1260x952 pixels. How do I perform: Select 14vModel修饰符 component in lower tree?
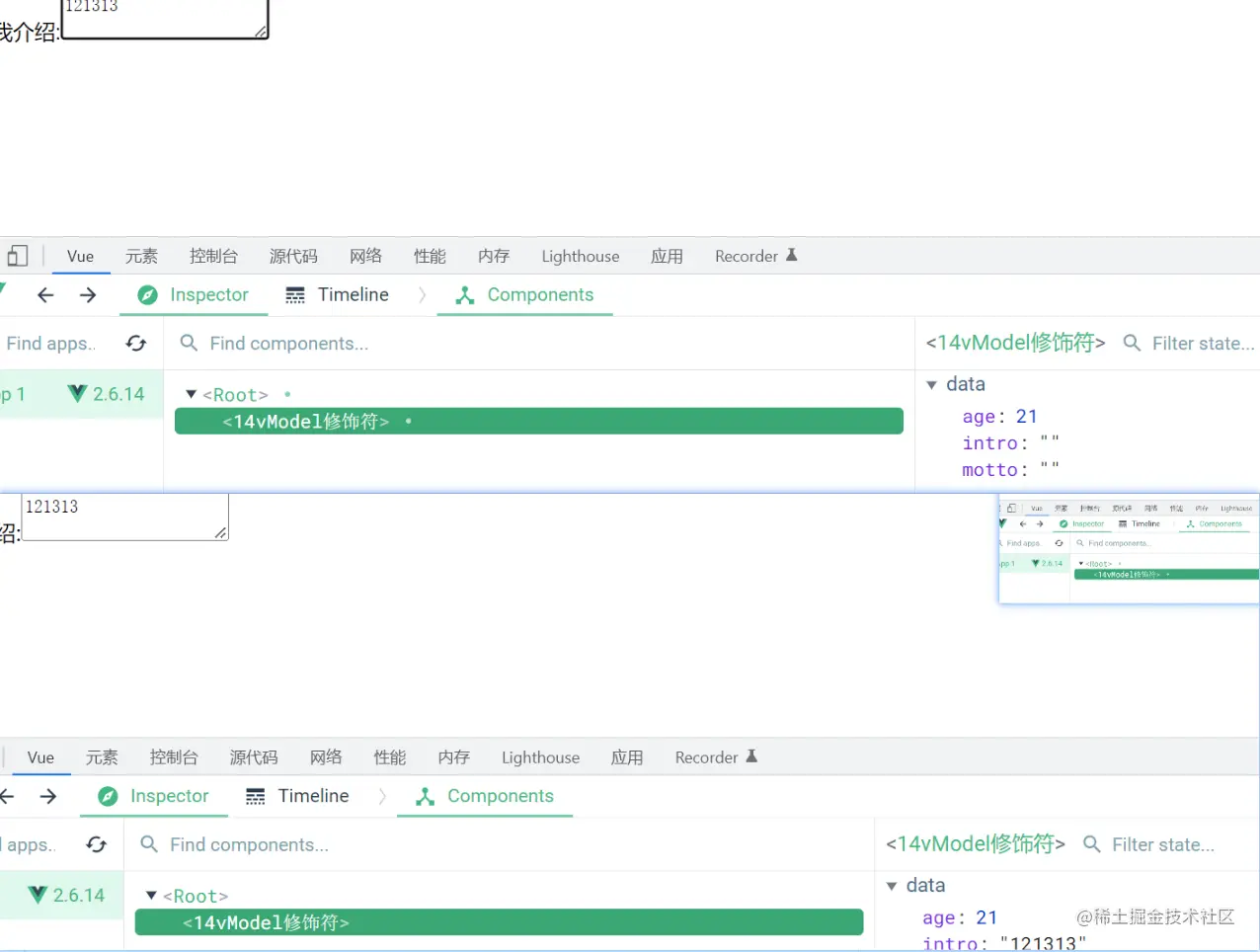[x=500, y=922]
